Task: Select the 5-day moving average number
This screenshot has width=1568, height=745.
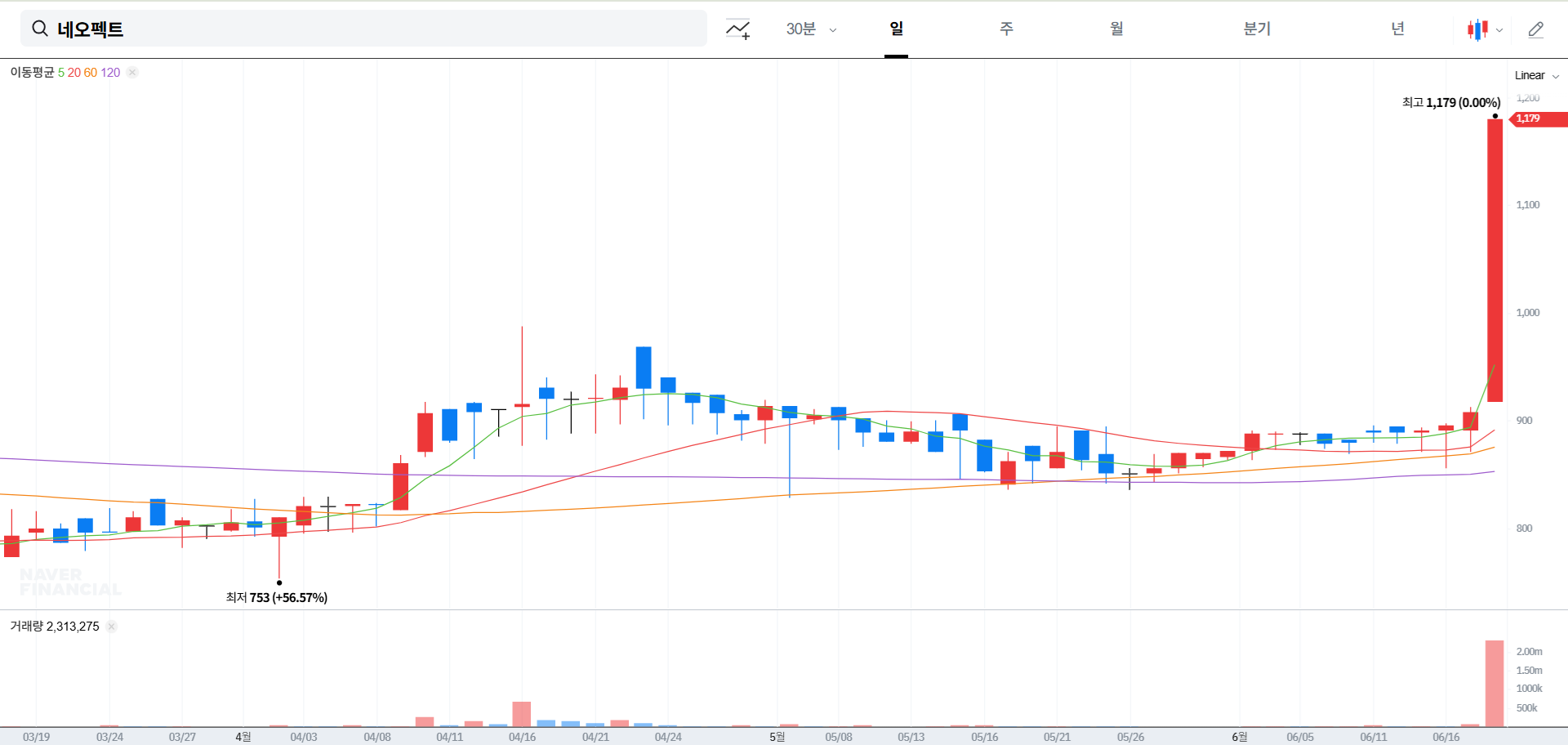Action: 61,72
